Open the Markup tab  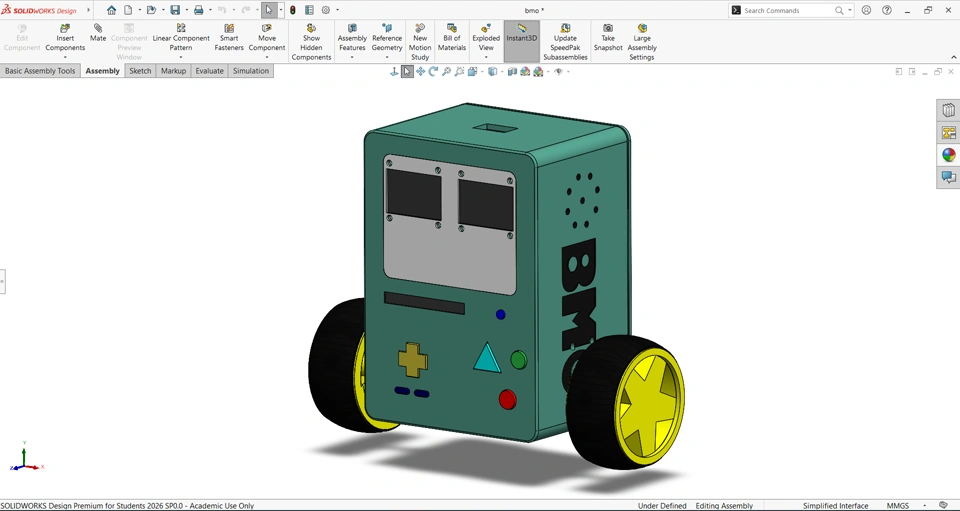click(173, 71)
